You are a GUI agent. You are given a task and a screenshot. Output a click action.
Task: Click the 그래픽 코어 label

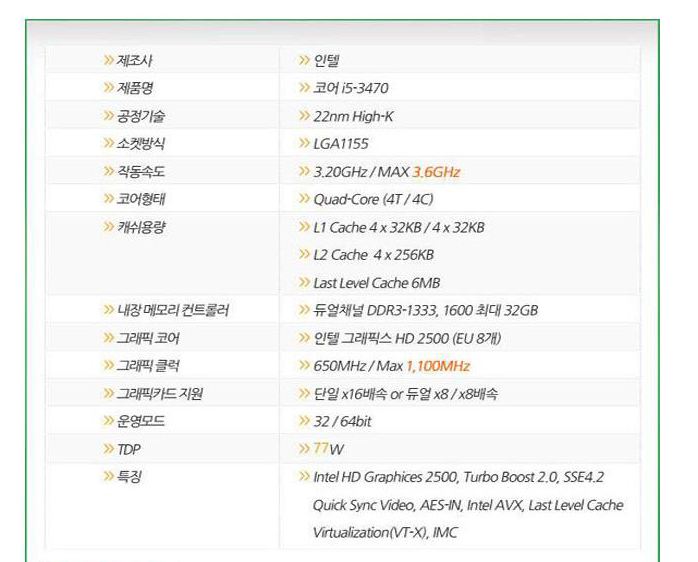pos(148,338)
